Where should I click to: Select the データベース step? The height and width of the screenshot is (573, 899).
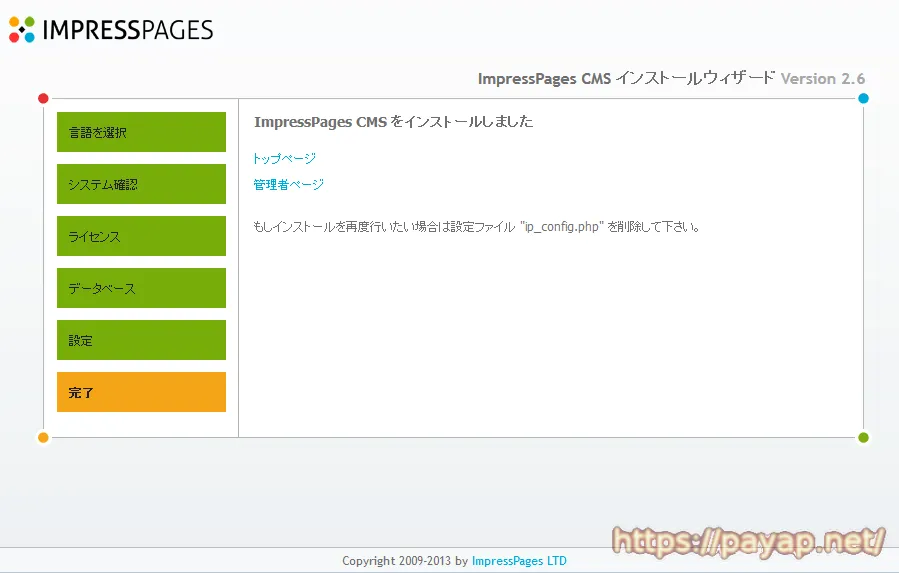click(x=141, y=288)
